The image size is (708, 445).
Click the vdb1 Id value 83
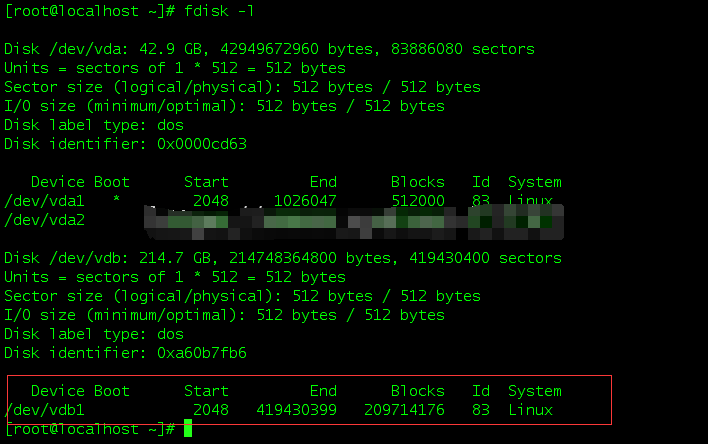click(481, 410)
